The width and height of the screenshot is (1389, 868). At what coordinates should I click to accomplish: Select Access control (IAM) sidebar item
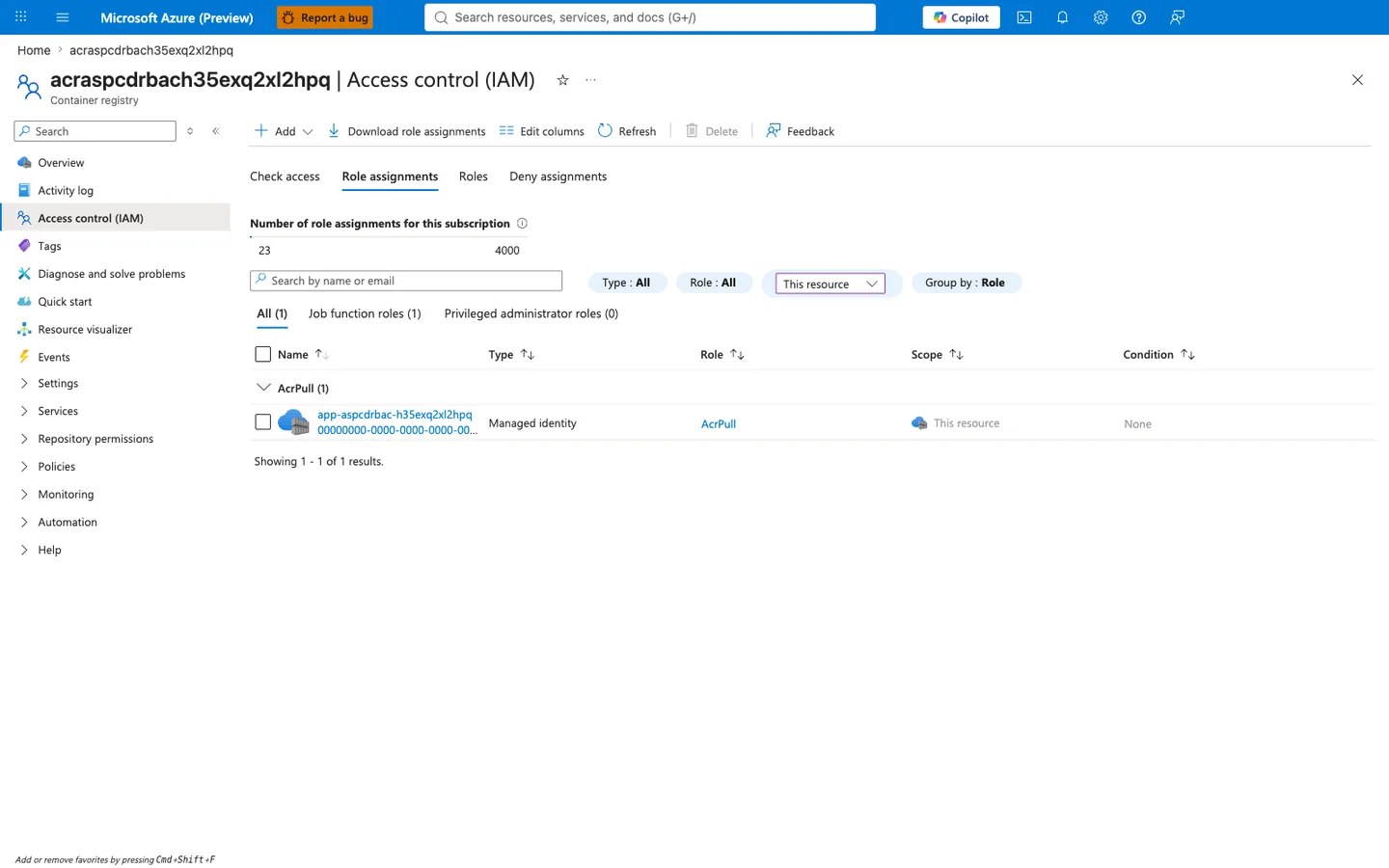tap(116, 218)
